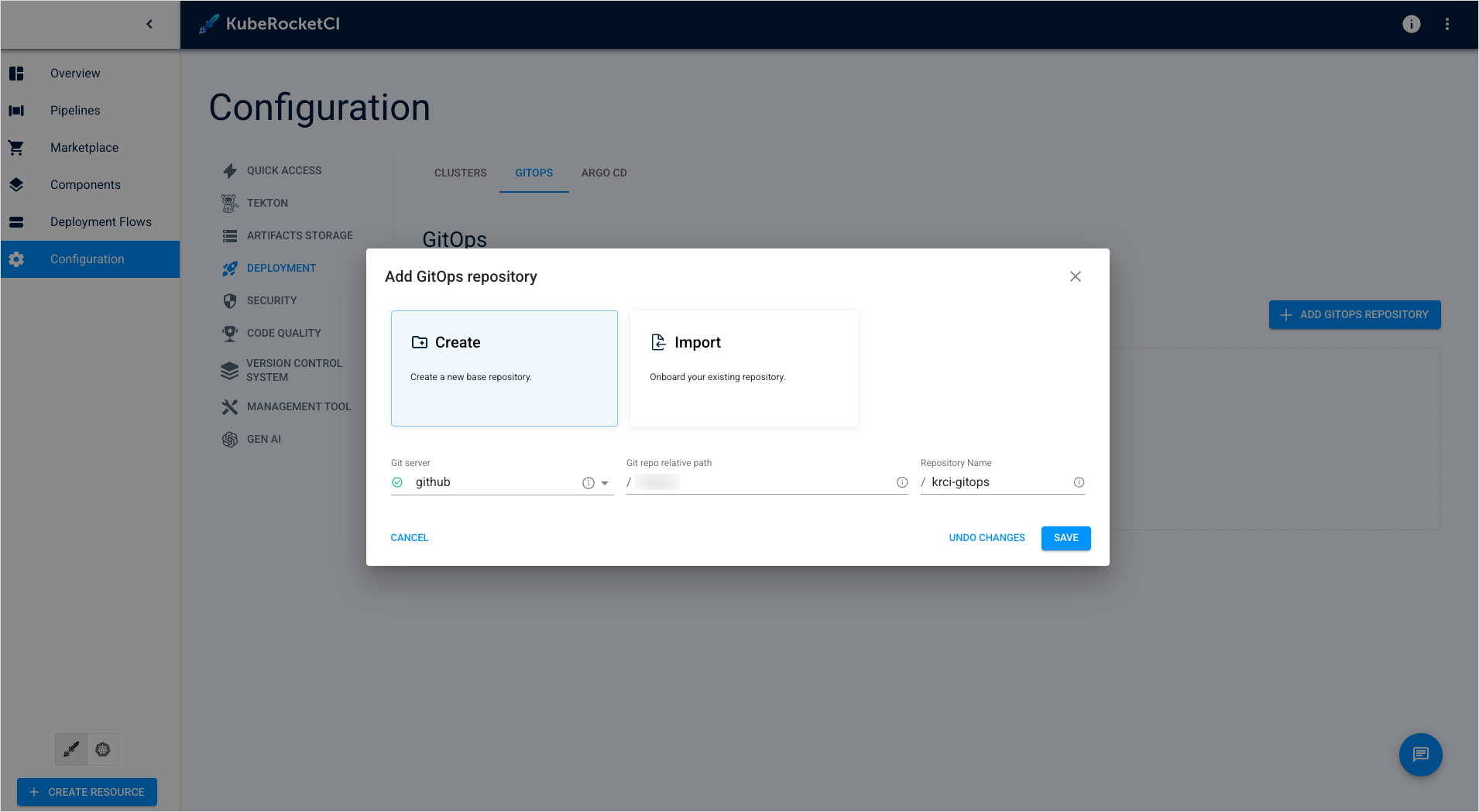Viewport: 1479px width, 812px height.
Task: Click Undo Changes in the dialog
Action: point(986,537)
